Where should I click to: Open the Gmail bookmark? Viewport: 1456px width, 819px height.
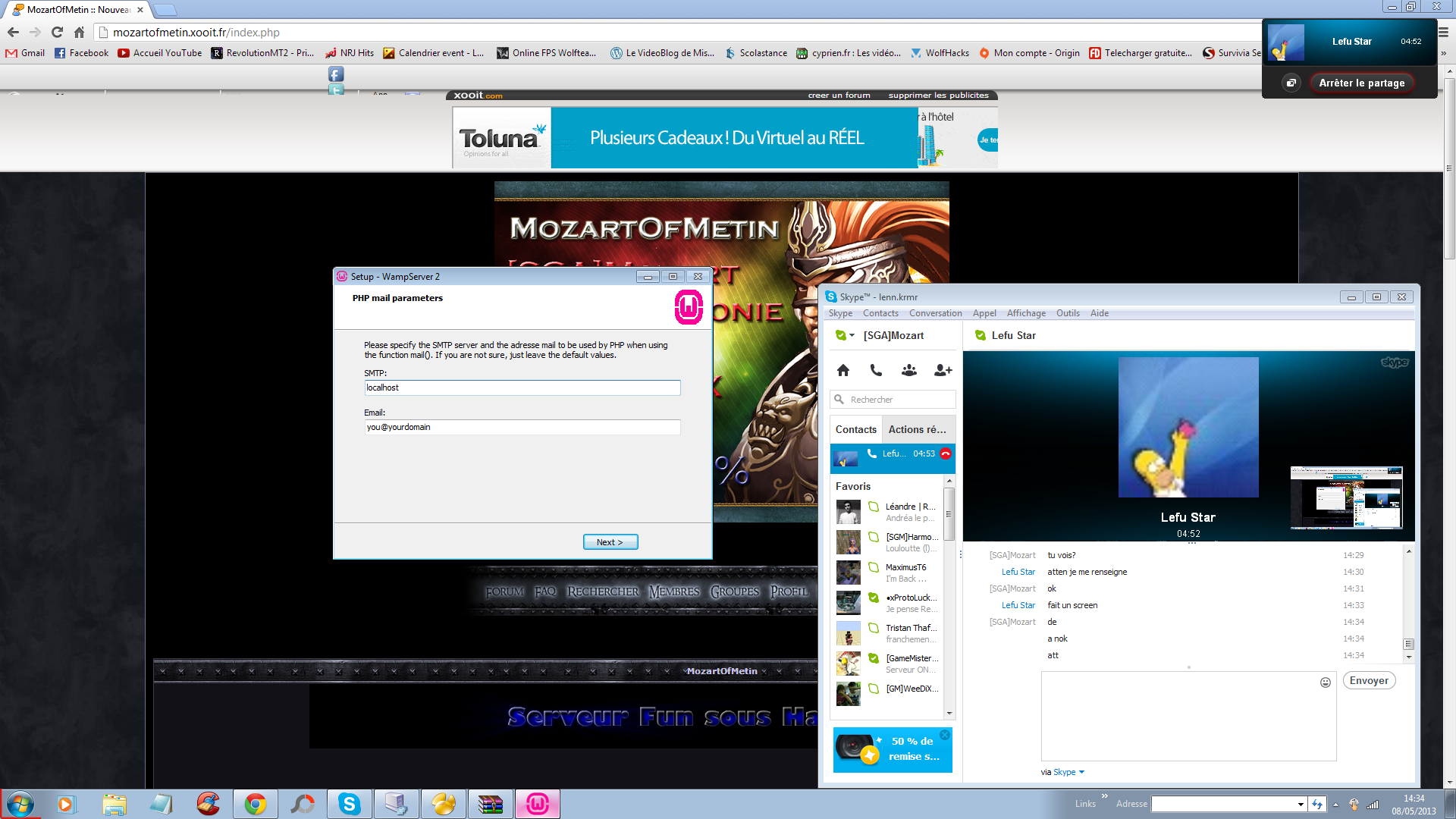25,53
